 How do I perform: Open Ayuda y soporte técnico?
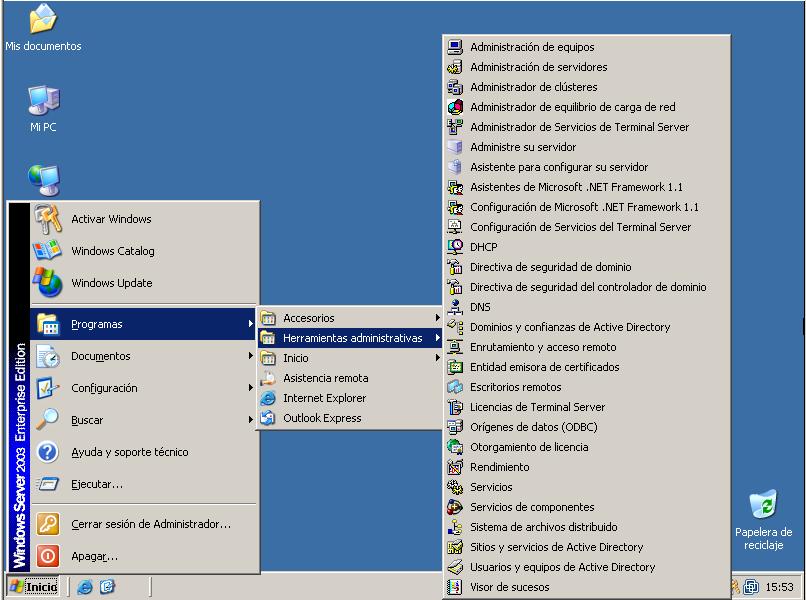pyautogui.click(x=143, y=452)
